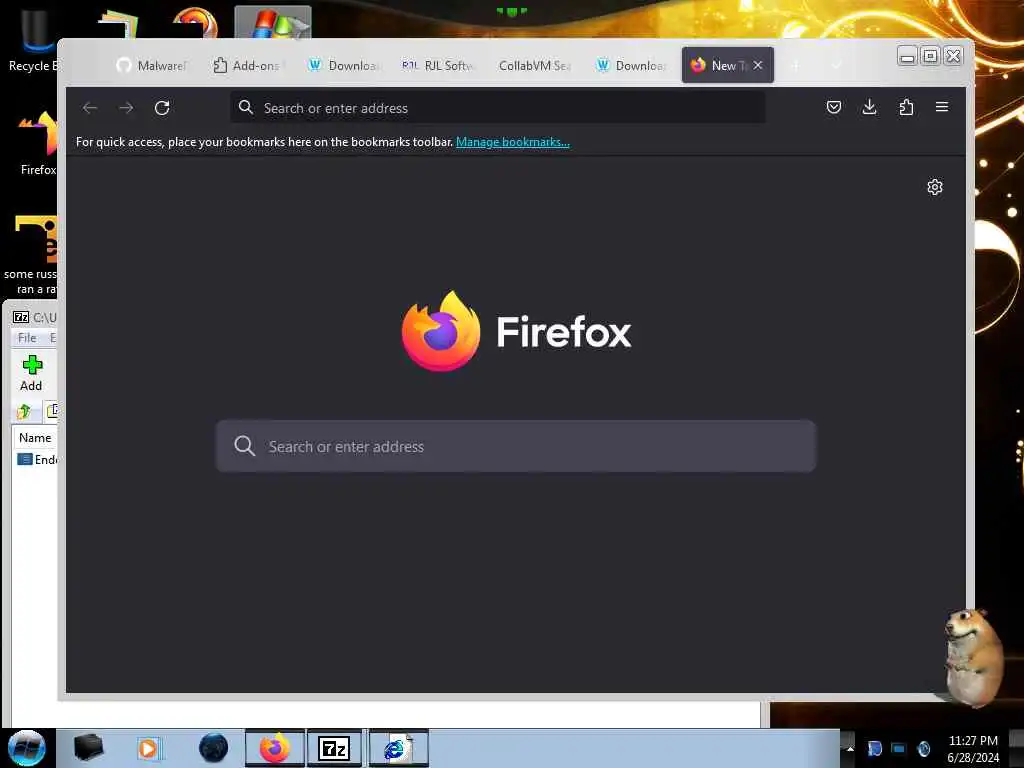Click the magnifier in the address bar
The image size is (1024, 768).
click(x=246, y=107)
